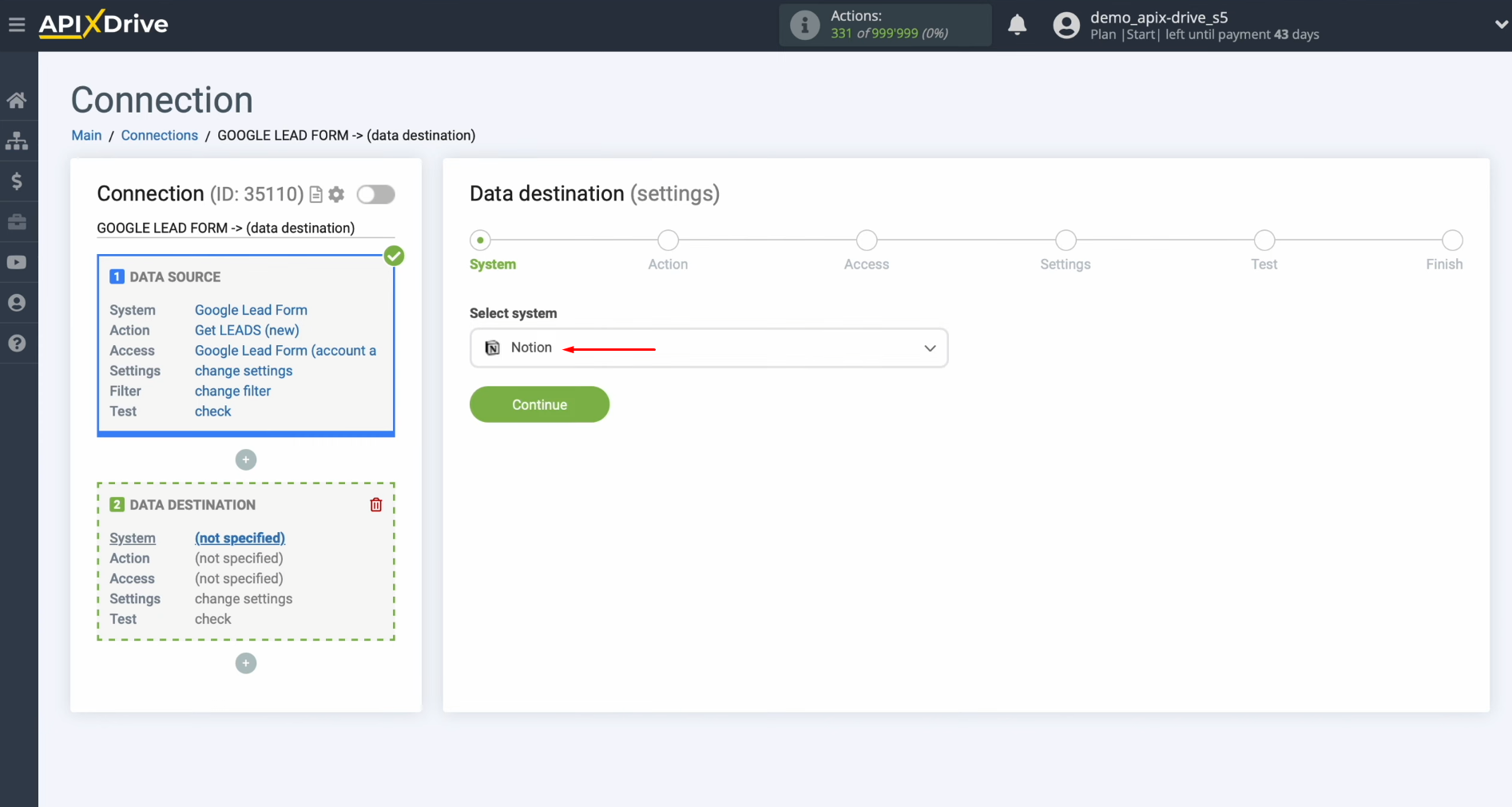Viewport: 1512px width, 807px height.
Task: Enable the connection toggle switch
Action: 375,194
